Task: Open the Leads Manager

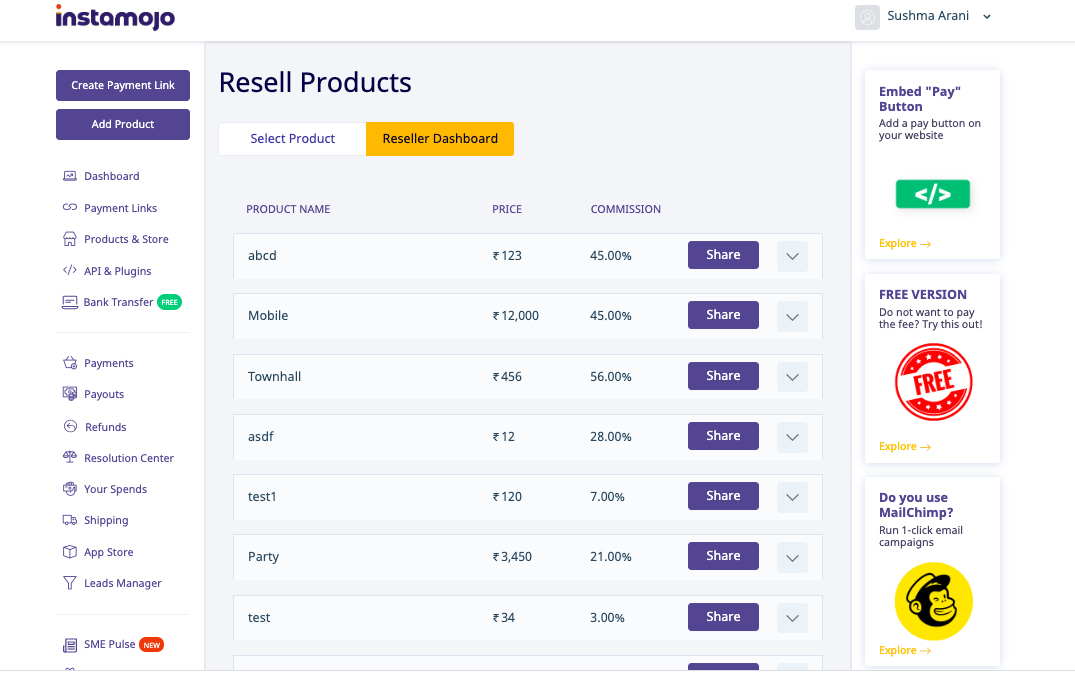Action: point(121,583)
